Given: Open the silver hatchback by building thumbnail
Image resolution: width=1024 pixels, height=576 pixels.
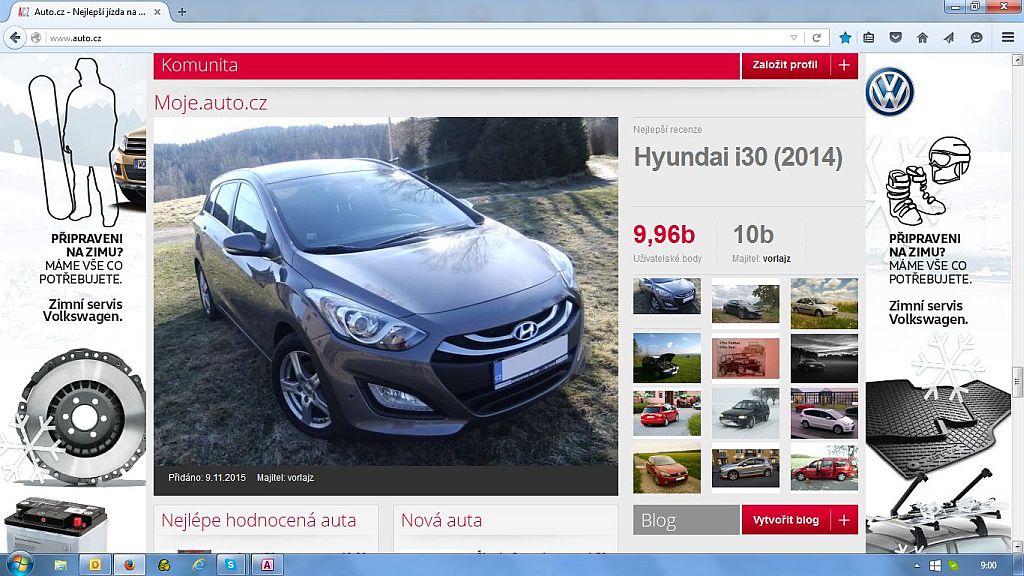Looking at the screenshot, I should click(x=745, y=468).
